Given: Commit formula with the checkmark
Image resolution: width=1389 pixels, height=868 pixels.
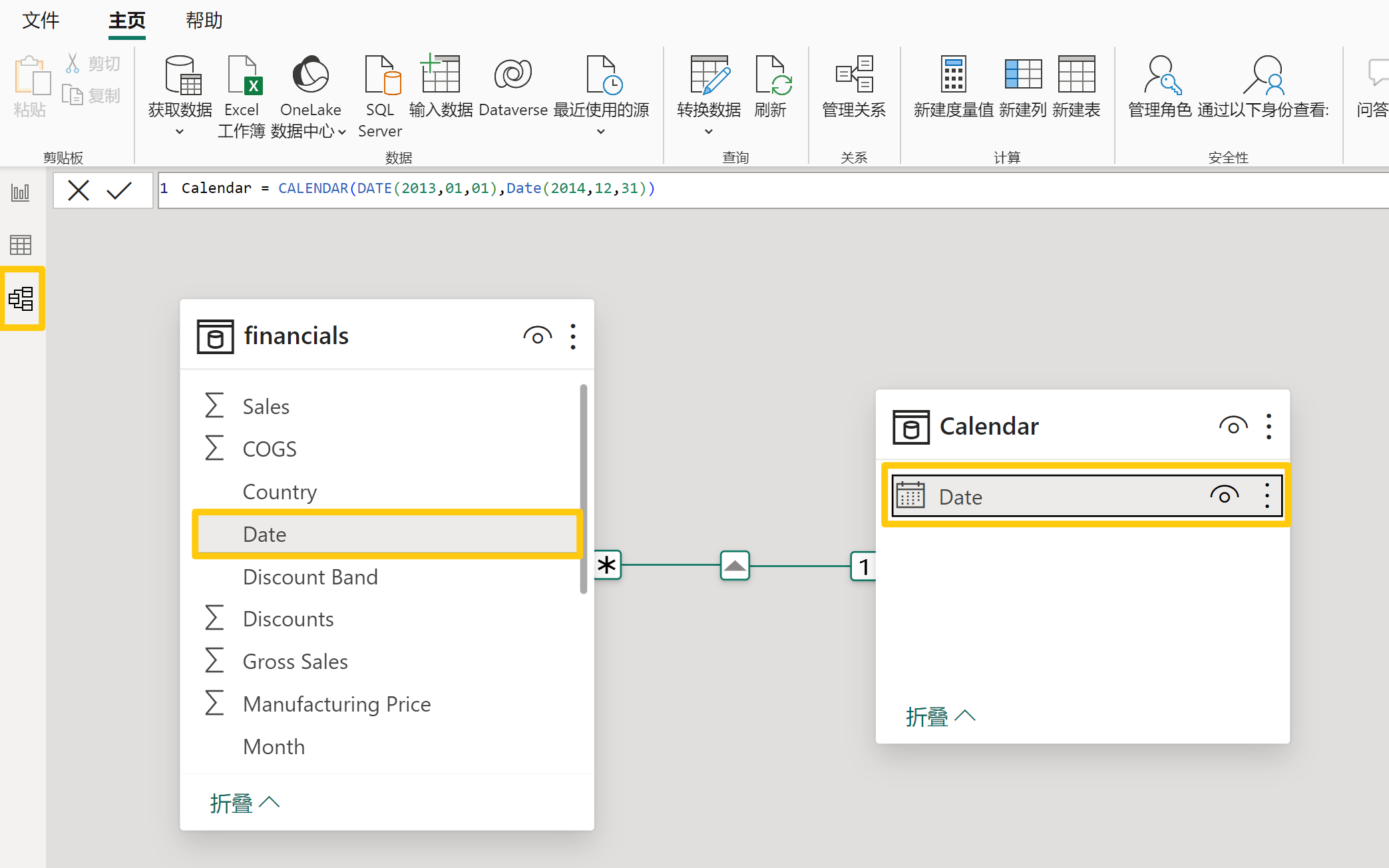Looking at the screenshot, I should (x=119, y=190).
